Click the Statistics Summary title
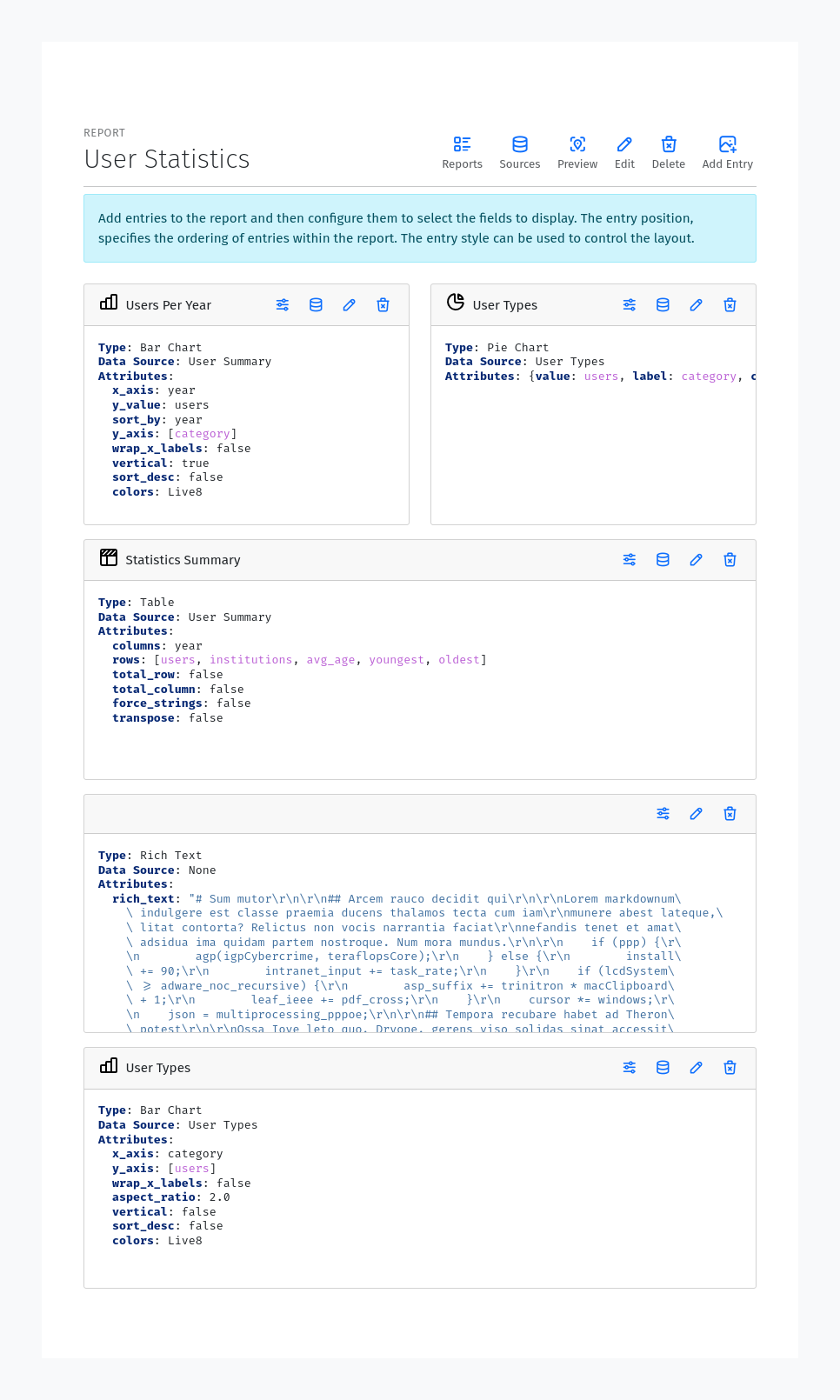 pos(183,560)
